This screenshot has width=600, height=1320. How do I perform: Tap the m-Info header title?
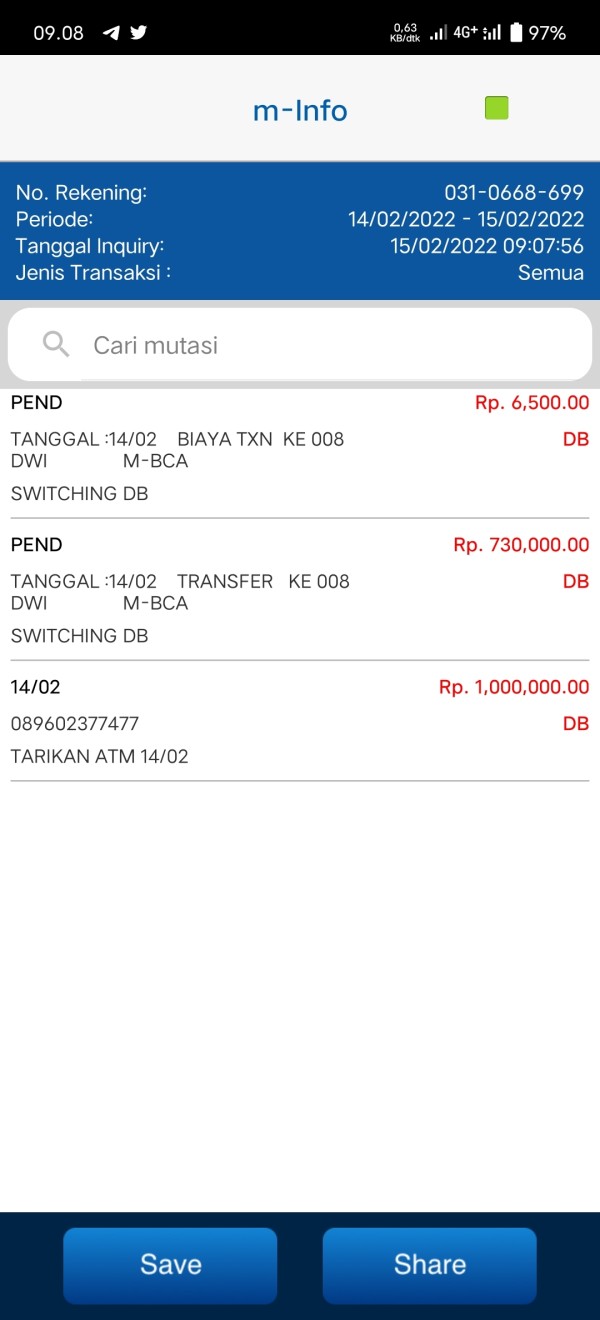(300, 110)
